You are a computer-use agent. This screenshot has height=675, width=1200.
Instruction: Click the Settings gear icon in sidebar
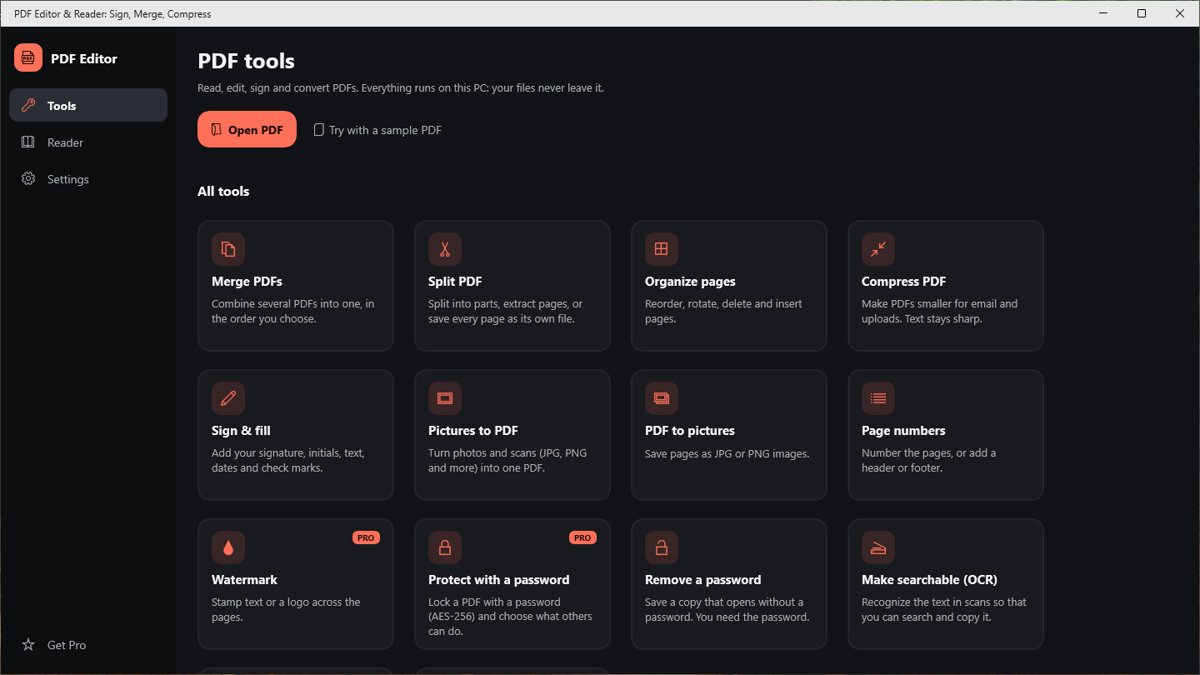28,179
